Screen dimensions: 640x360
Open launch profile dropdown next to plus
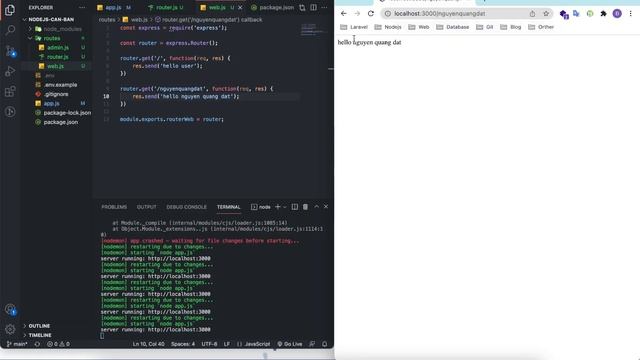pyautogui.click(x=285, y=207)
